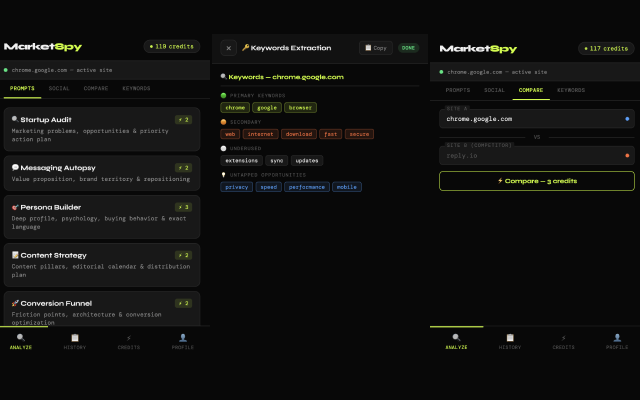Switch to PROMPTS tab in right panel

point(458,90)
